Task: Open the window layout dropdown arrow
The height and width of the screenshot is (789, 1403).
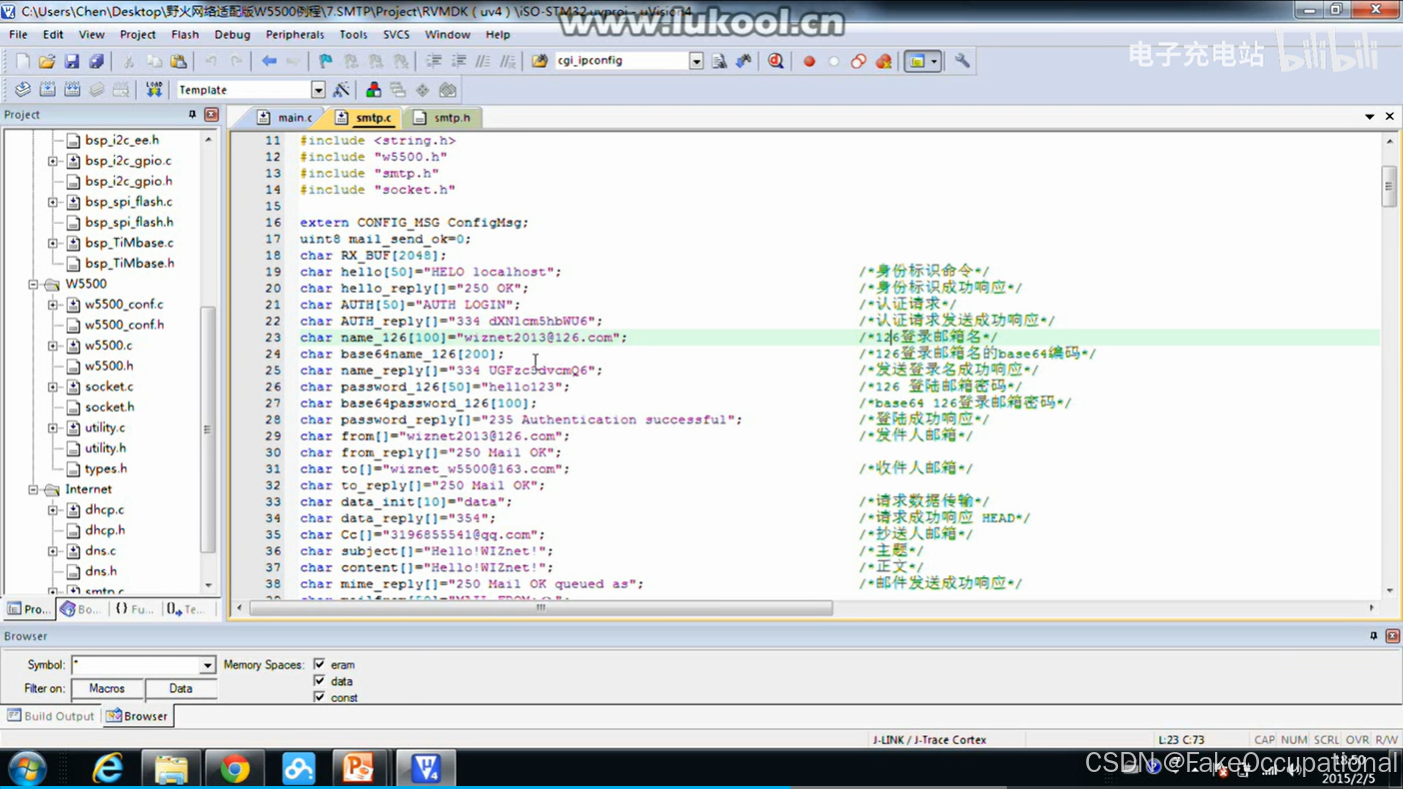Action: click(934, 61)
